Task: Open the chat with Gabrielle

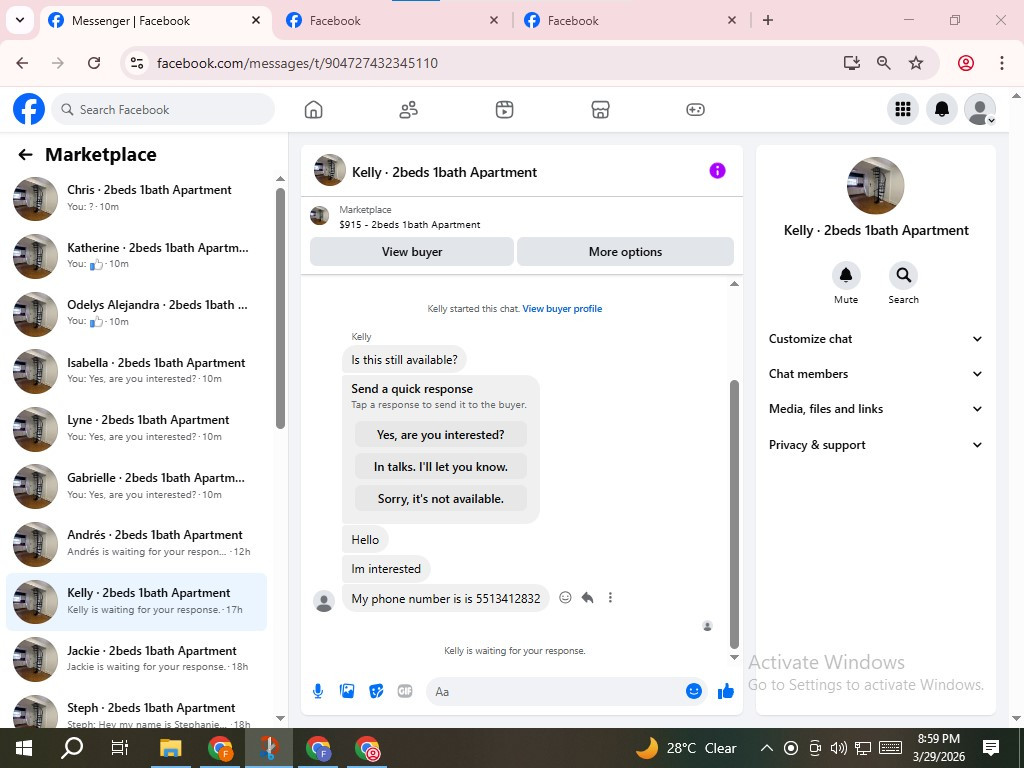Action: (137, 486)
